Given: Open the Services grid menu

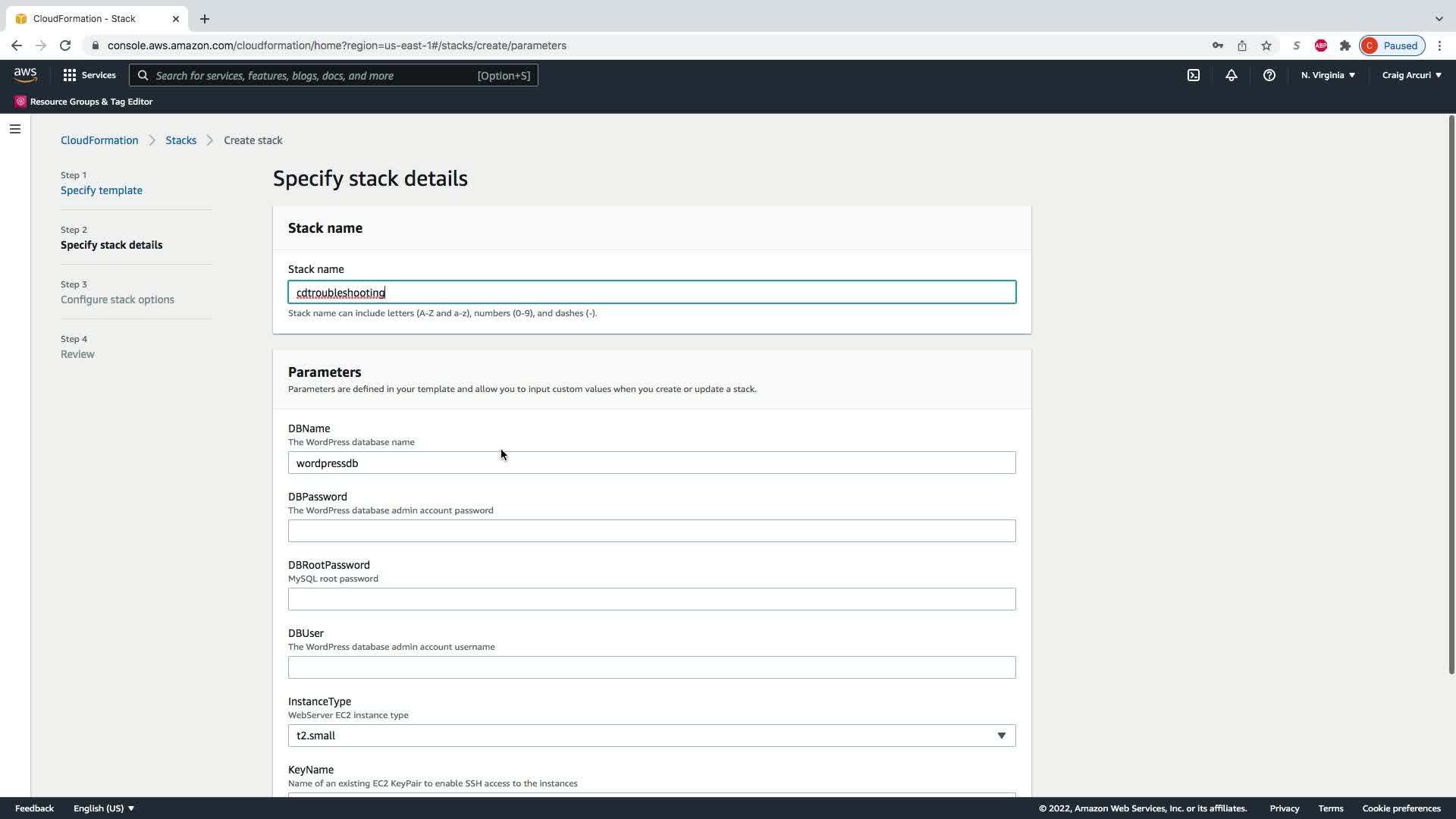Looking at the screenshot, I should 89,75.
